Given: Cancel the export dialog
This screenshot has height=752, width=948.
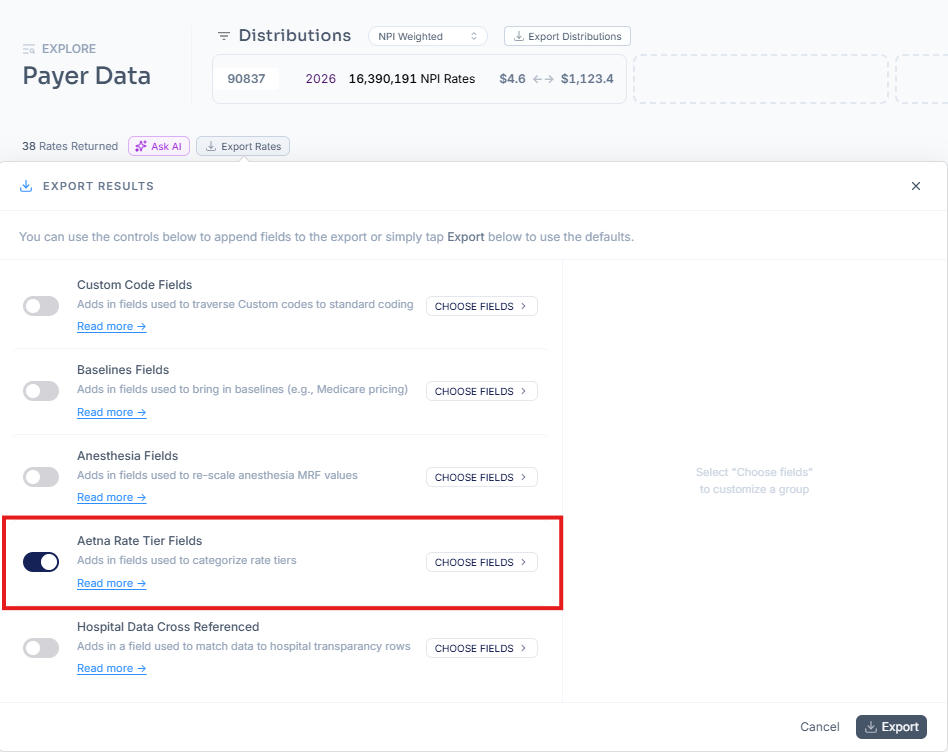Looking at the screenshot, I should click(x=819, y=727).
